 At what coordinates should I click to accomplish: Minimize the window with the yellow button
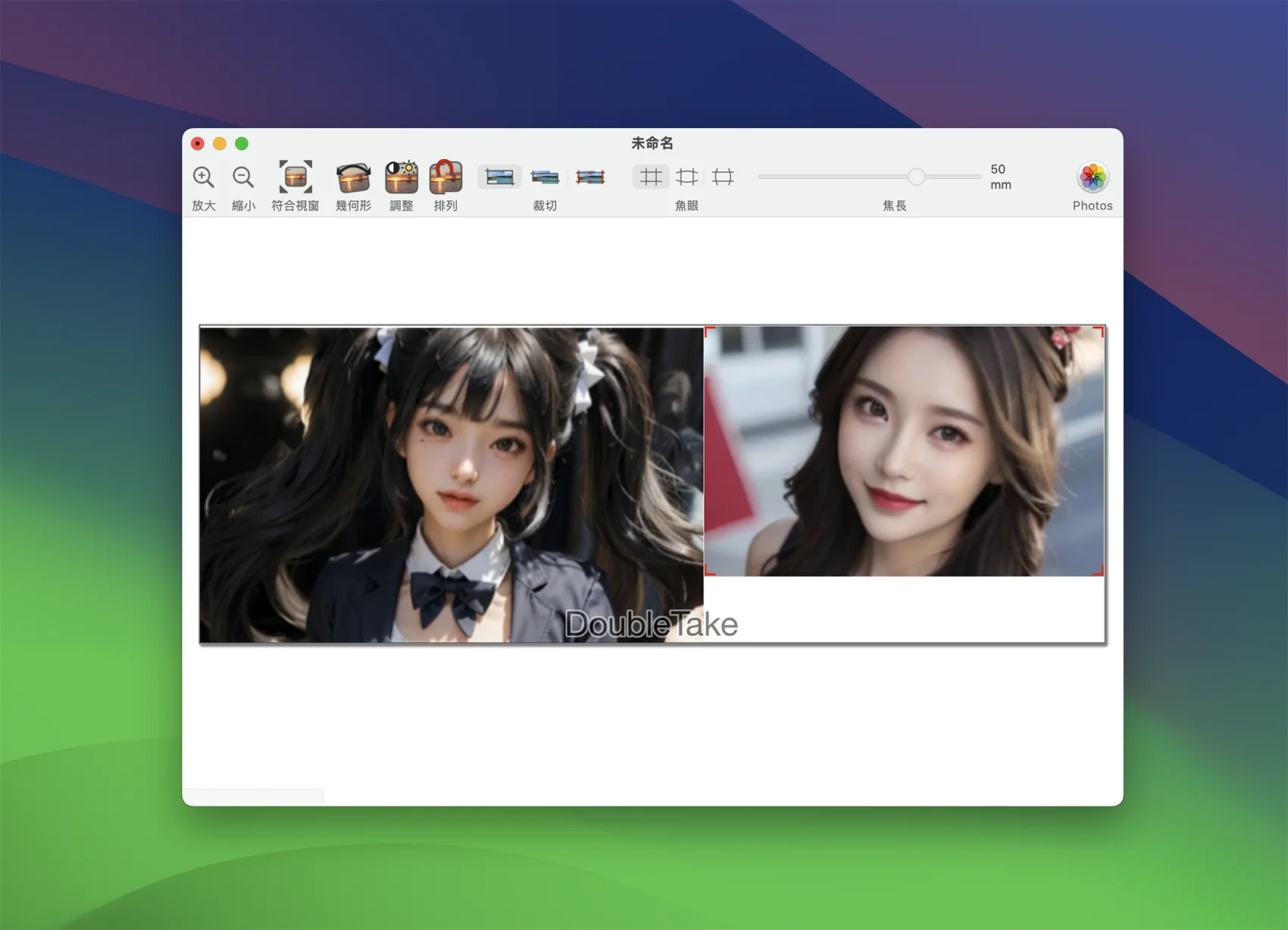click(220, 143)
